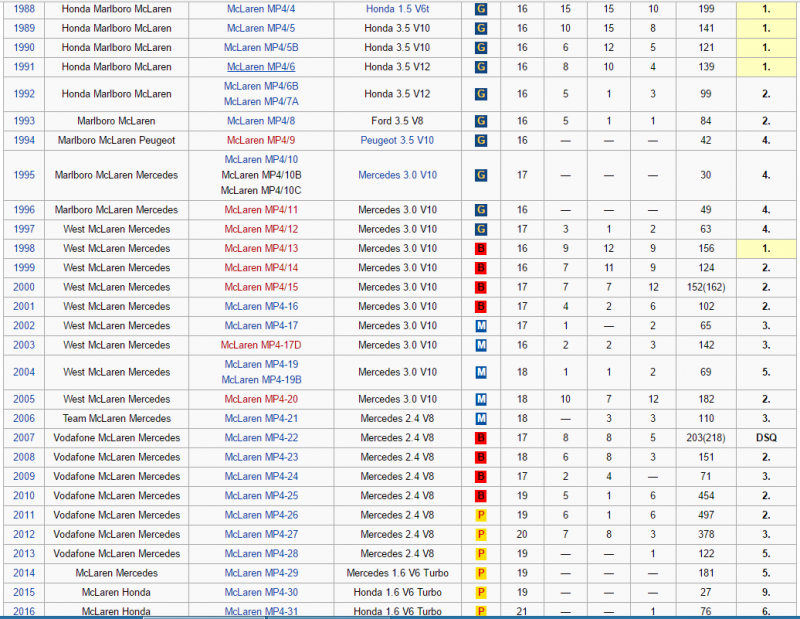The image size is (800, 619).
Task: Open the 1998 season link
Action: tap(24, 249)
